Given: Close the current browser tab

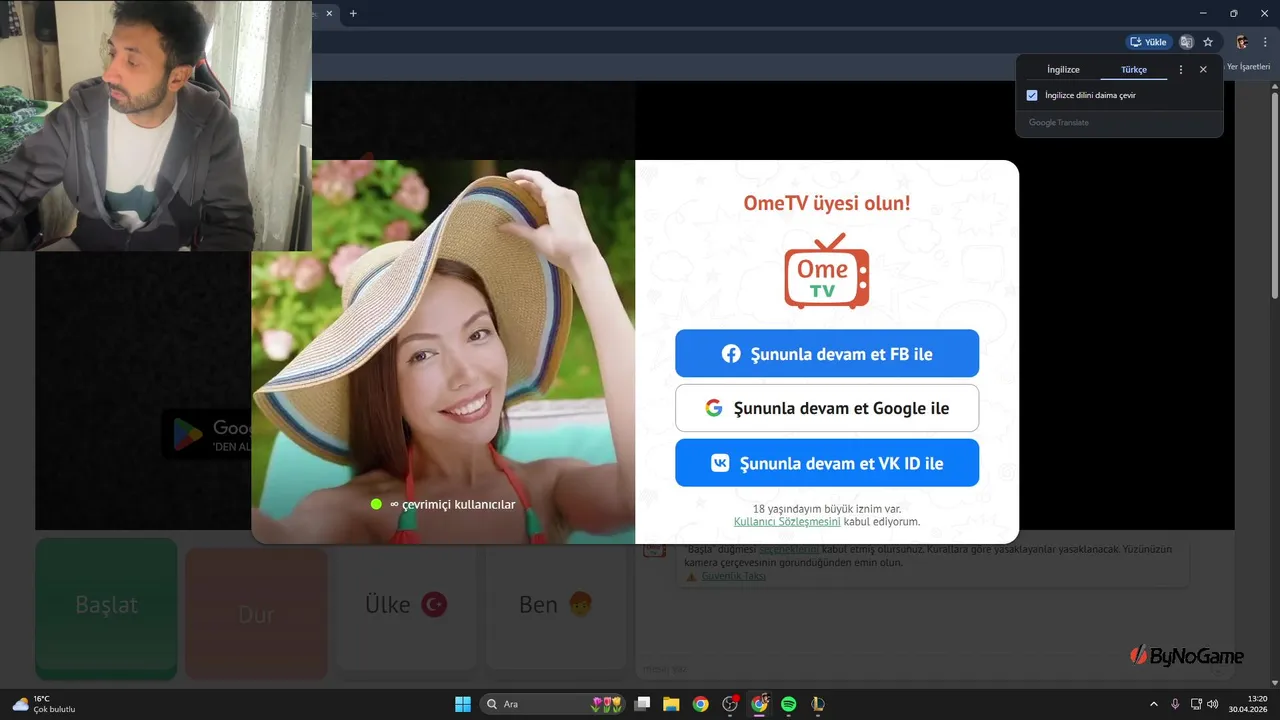Looking at the screenshot, I should (x=329, y=13).
